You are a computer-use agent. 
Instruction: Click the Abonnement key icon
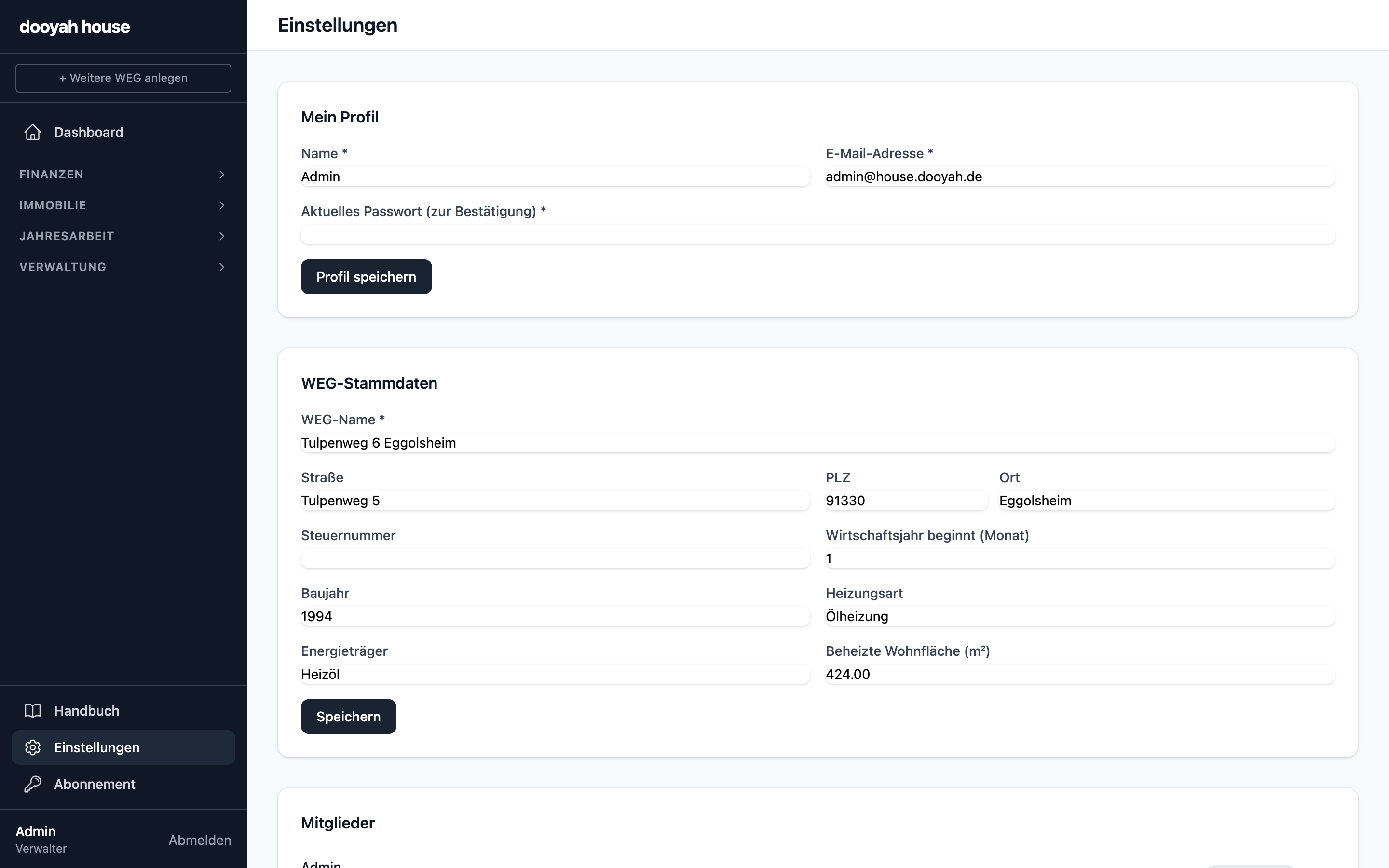[33, 784]
